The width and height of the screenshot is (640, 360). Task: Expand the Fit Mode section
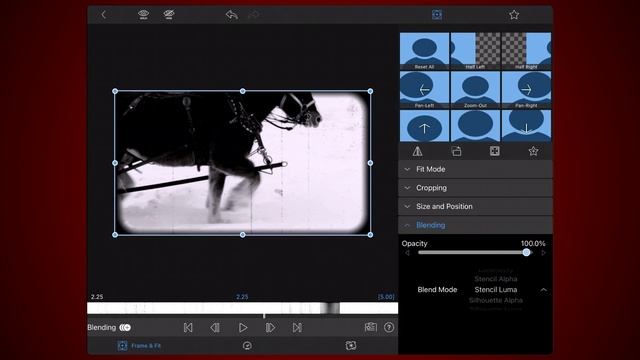point(475,169)
